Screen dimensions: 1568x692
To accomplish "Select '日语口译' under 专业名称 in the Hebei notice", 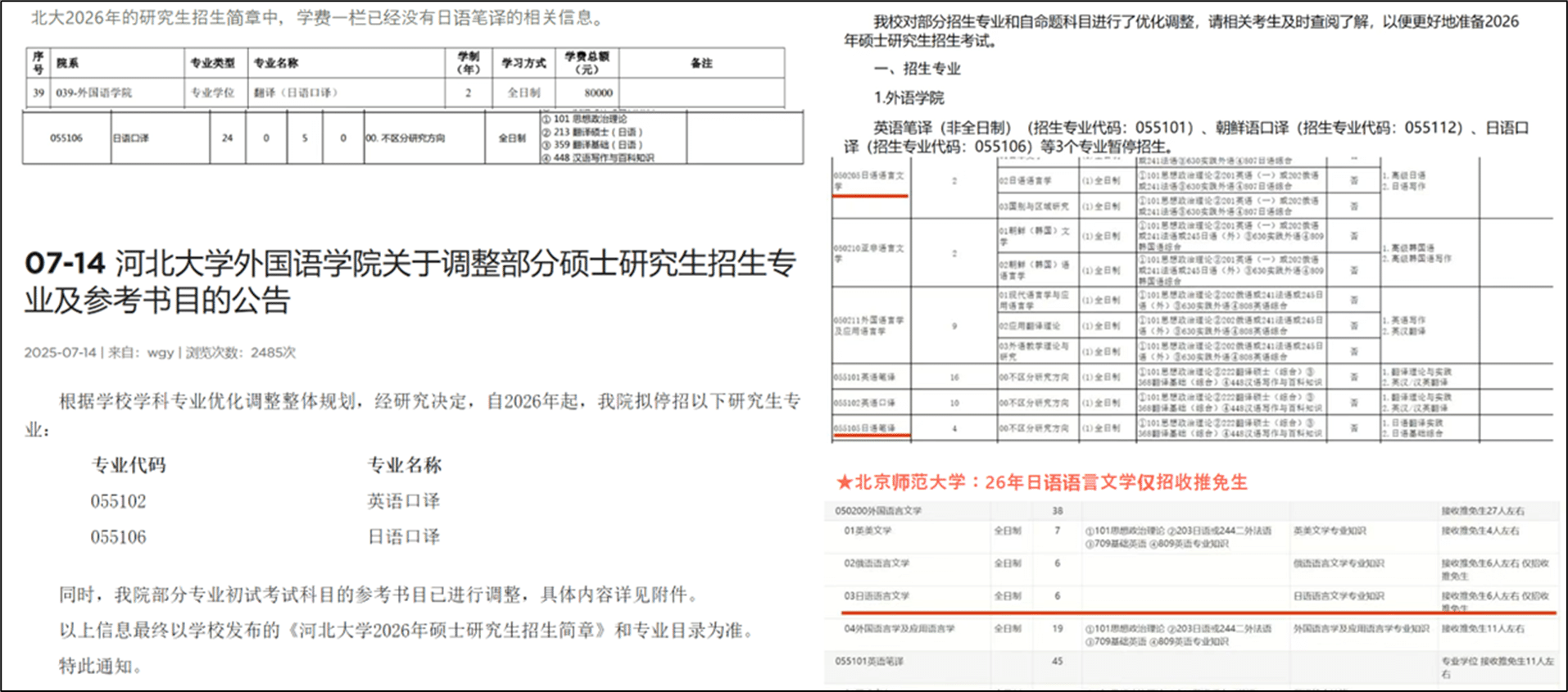I will tap(404, 537).
